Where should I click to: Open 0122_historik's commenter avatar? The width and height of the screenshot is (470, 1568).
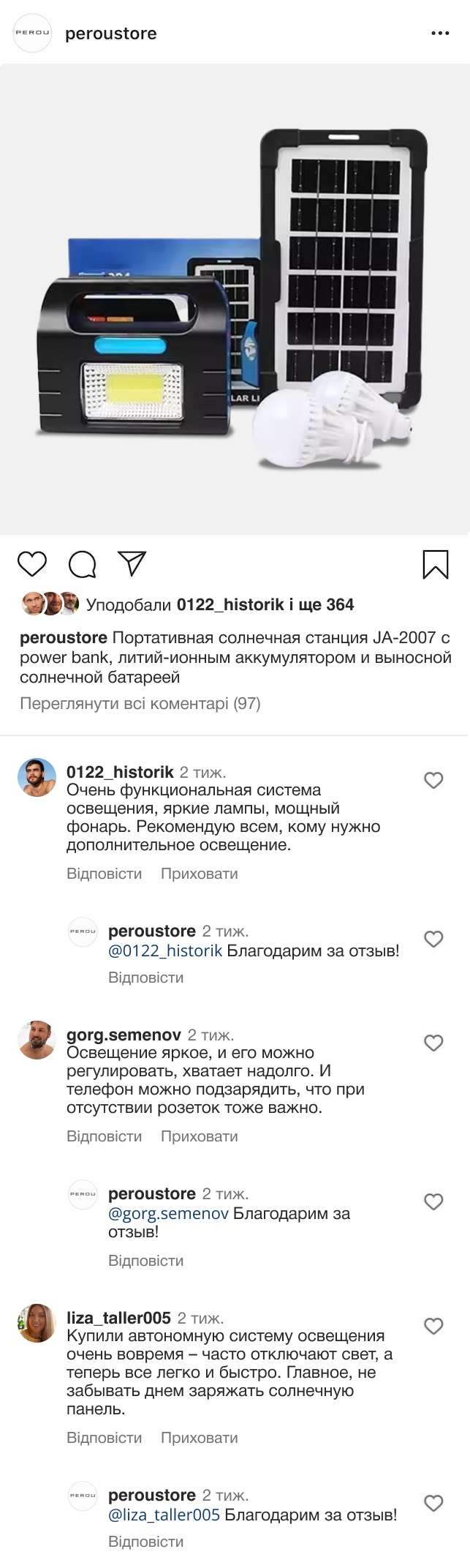point(37,777)
